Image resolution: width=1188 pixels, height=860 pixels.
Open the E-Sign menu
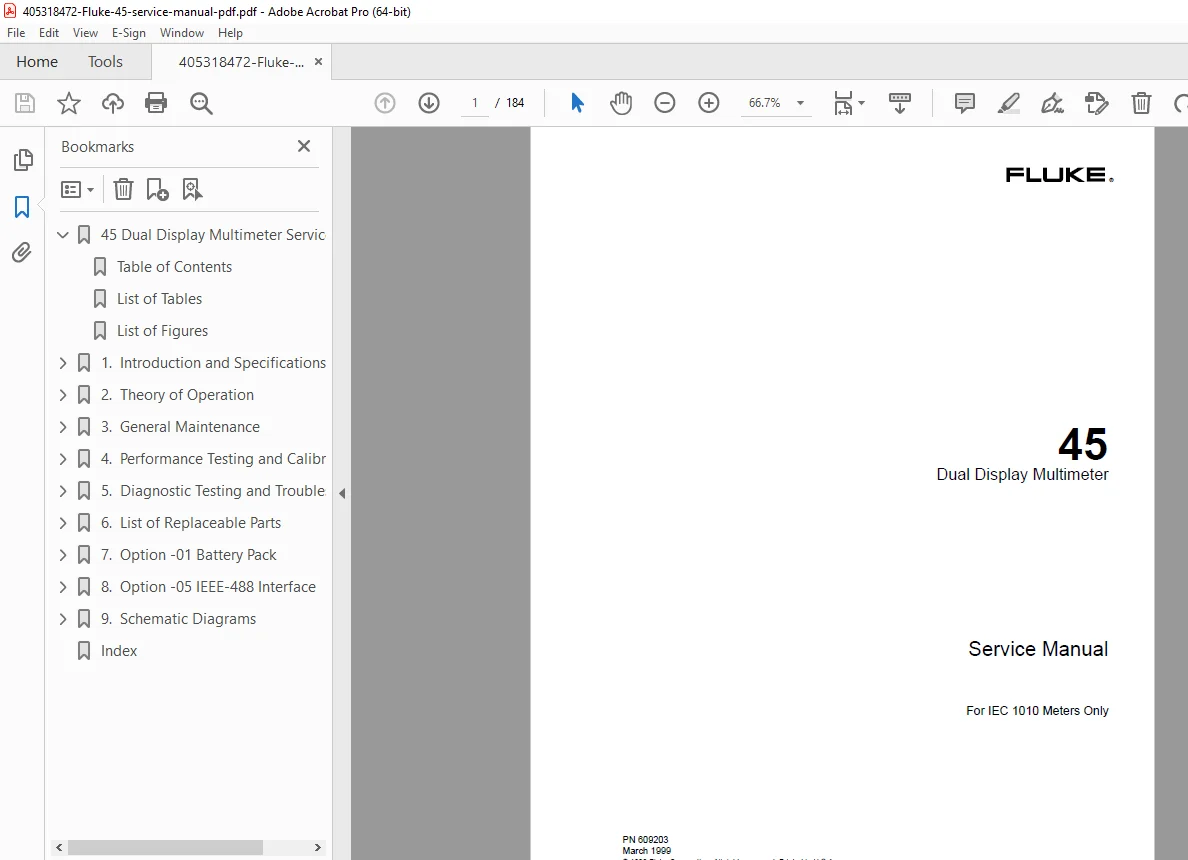[x=128, y=33]
